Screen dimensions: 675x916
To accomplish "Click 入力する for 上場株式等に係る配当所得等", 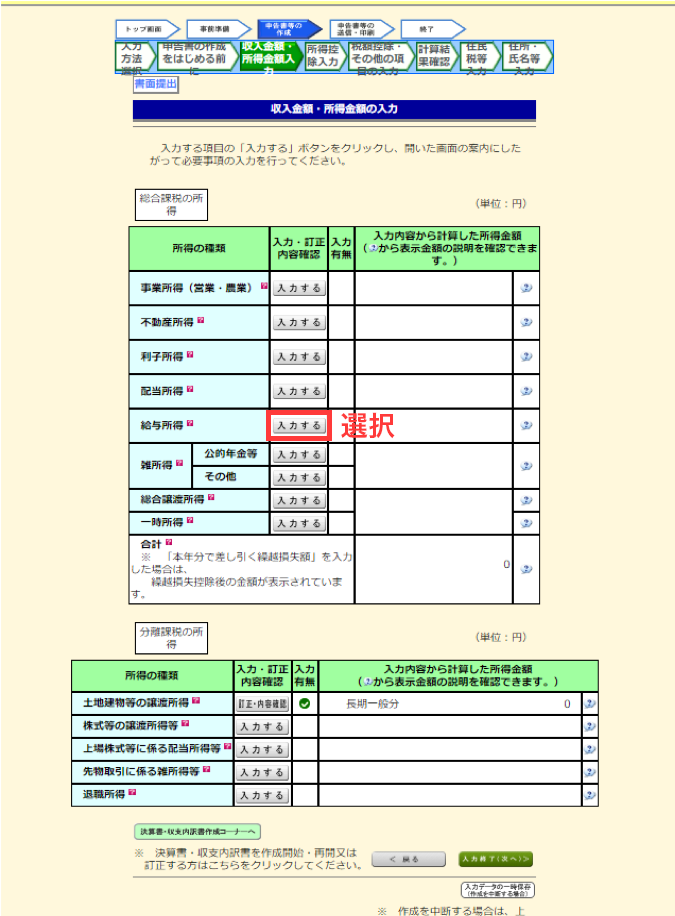I will (x=262, y=750).
